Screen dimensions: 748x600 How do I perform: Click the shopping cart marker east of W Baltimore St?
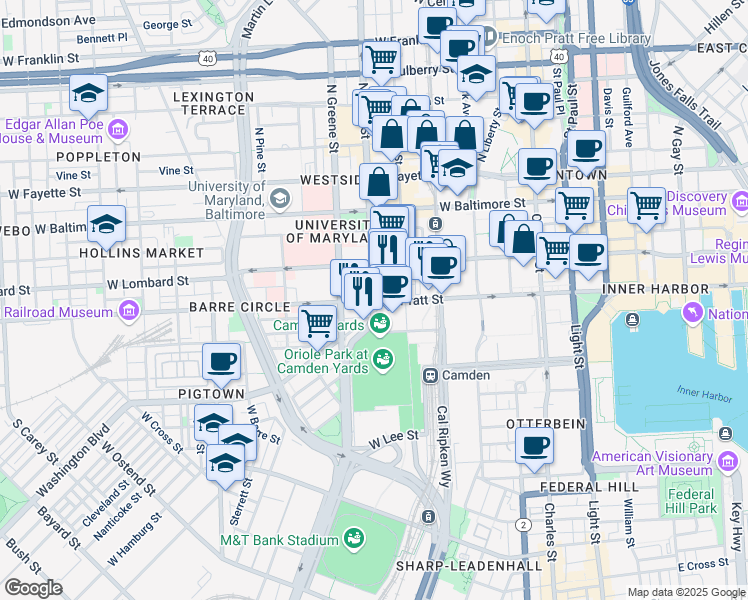(575, 207)
